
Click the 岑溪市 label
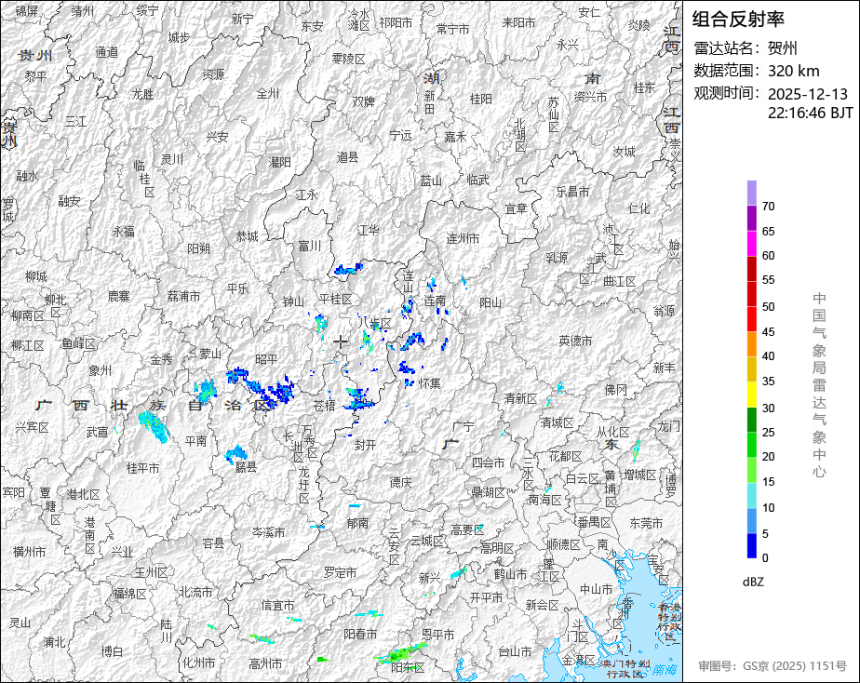268,532
